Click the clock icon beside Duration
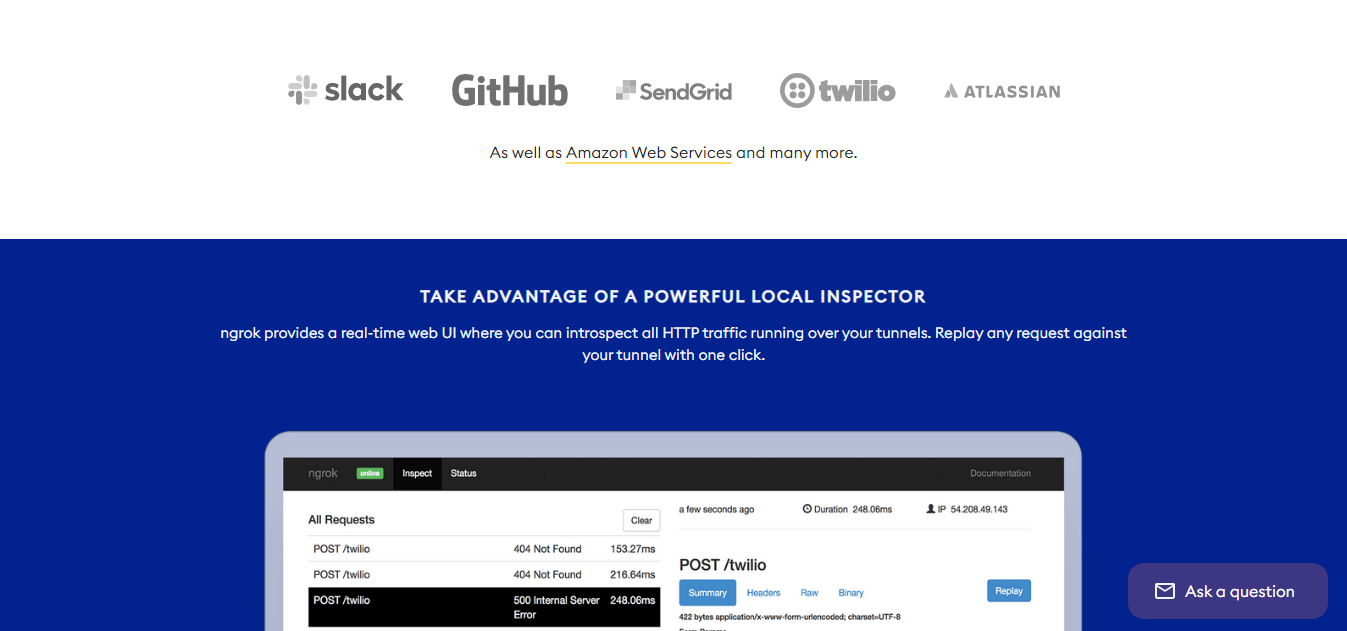The image size is (1347, 631). tap(807, 509)
